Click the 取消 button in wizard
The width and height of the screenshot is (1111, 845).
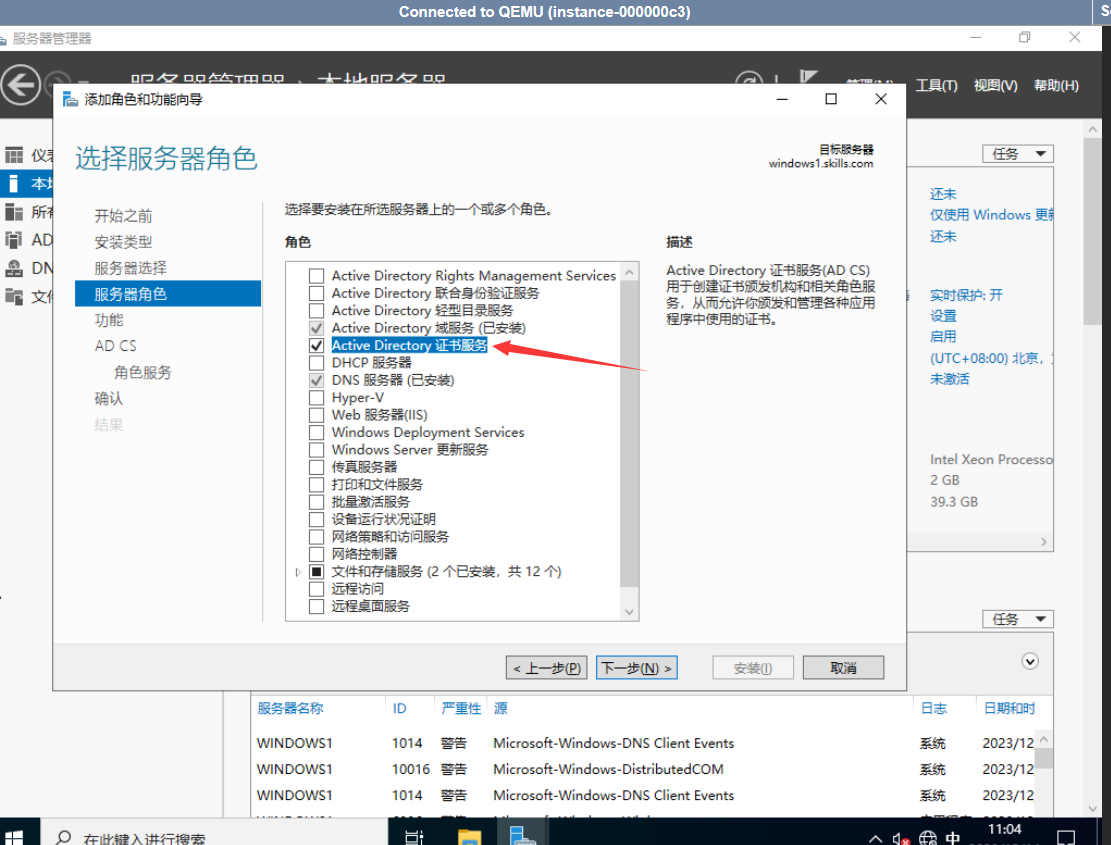coord(843,668)
